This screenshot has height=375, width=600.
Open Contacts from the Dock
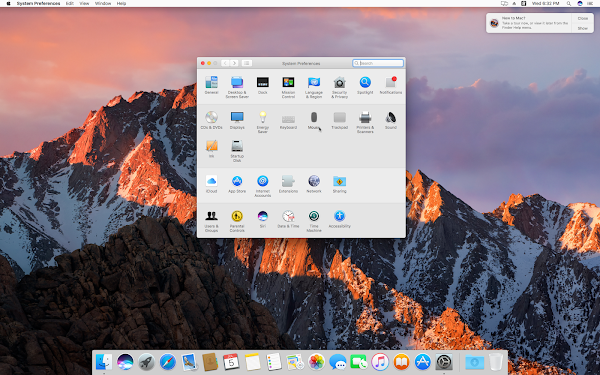(210, 362)
